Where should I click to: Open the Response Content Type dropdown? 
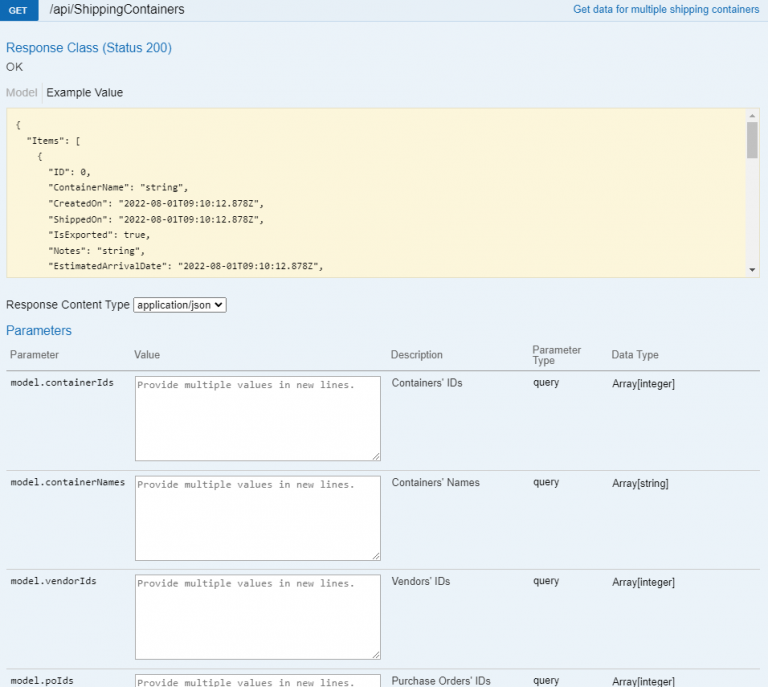pyautogui.click(x=180, y=305)
